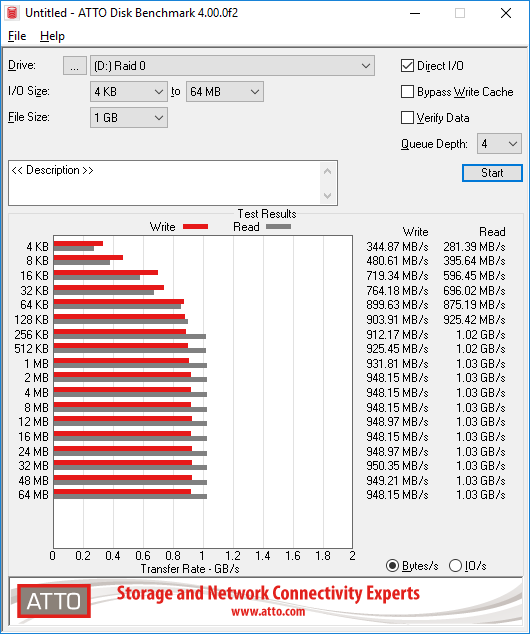This screenshot has height=634, width=530.
Task: Expand the File Size 1 GB dropdown
Action: (129, 118)
